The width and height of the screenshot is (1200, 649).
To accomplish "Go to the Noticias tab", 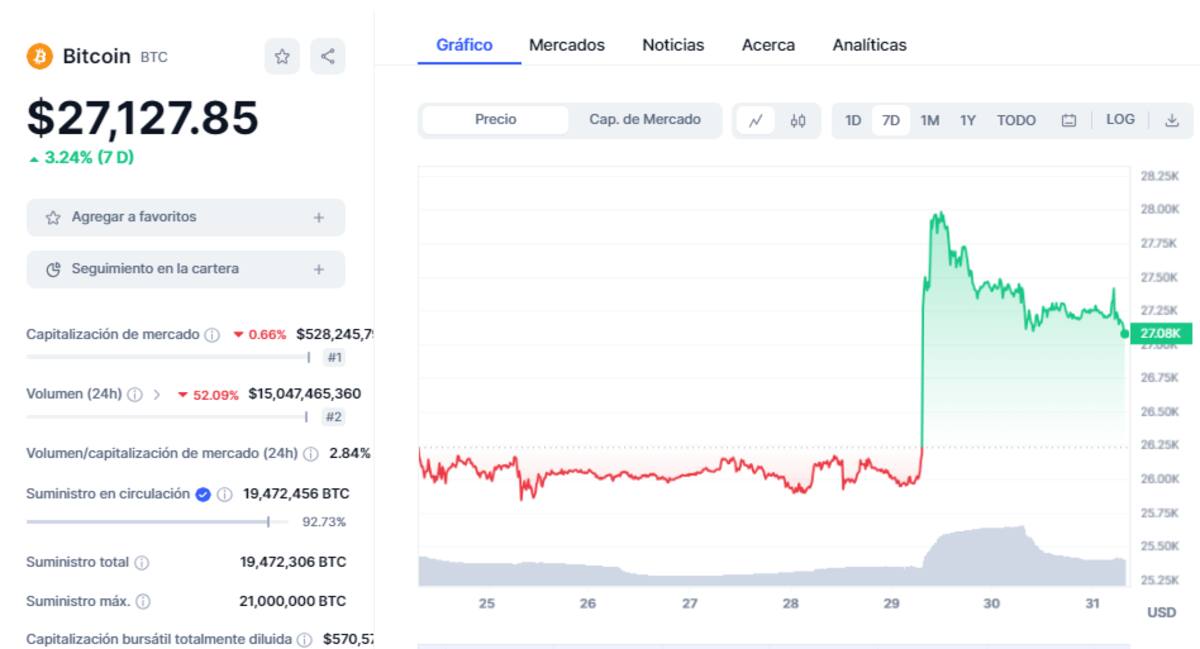I will point(673,45).
